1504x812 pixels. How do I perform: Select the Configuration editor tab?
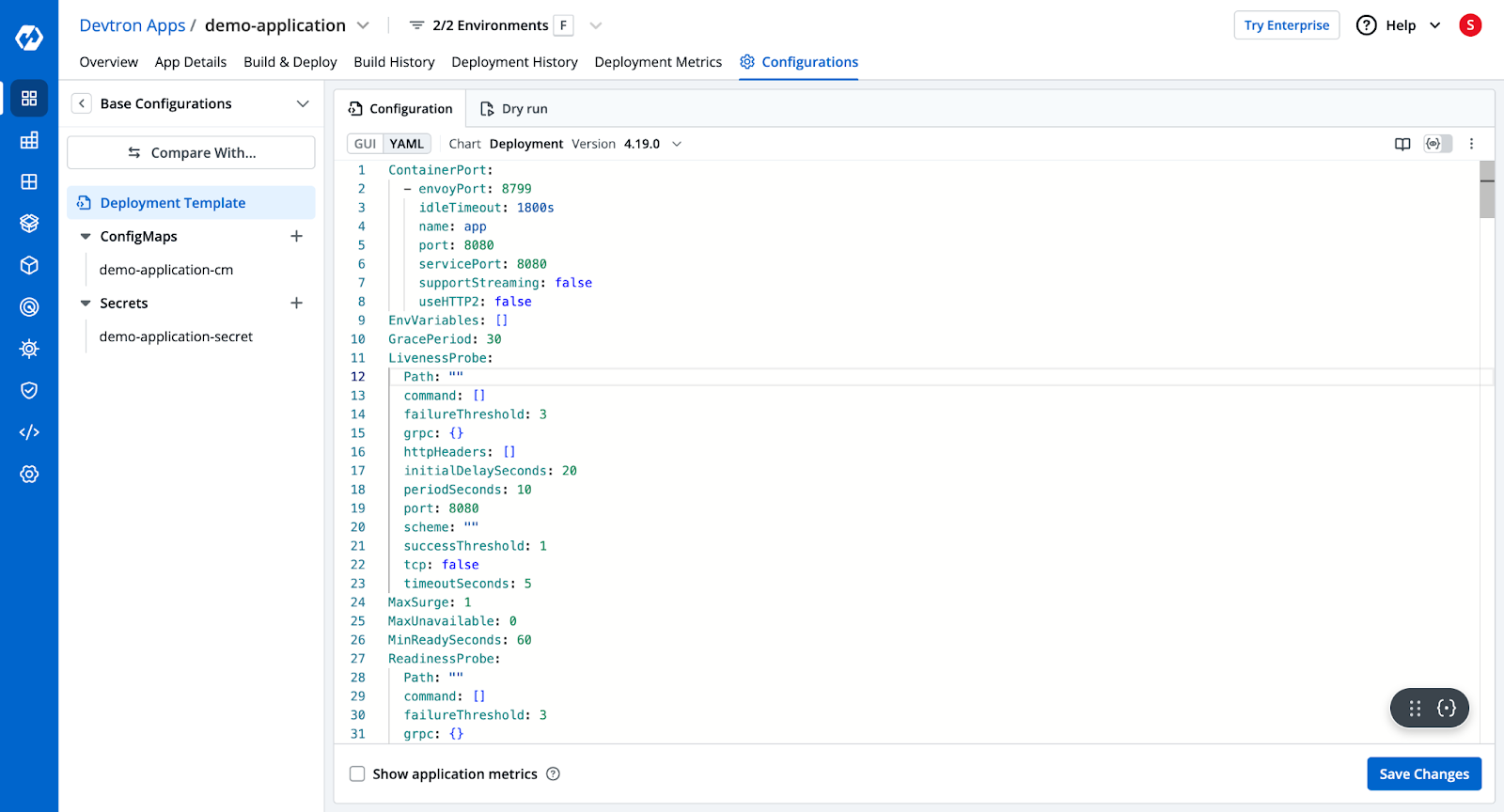pyautogui.click(x=400, y=109)
